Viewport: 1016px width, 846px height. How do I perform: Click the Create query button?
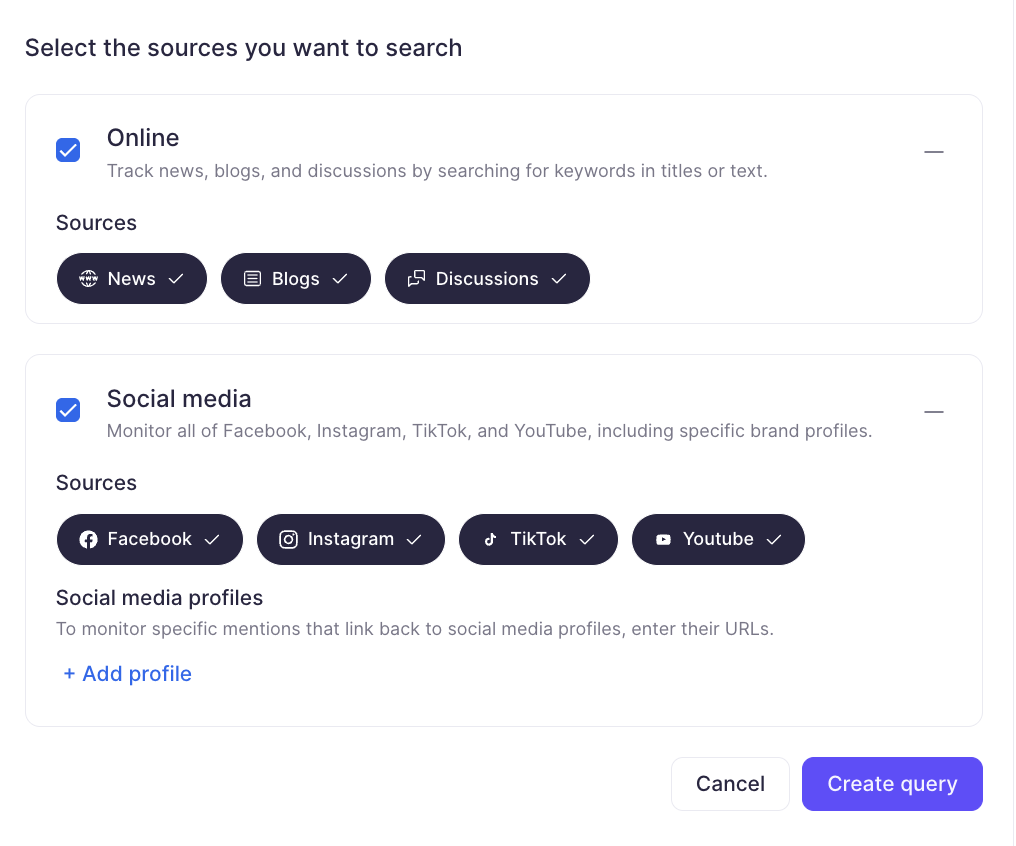[891, 784]
